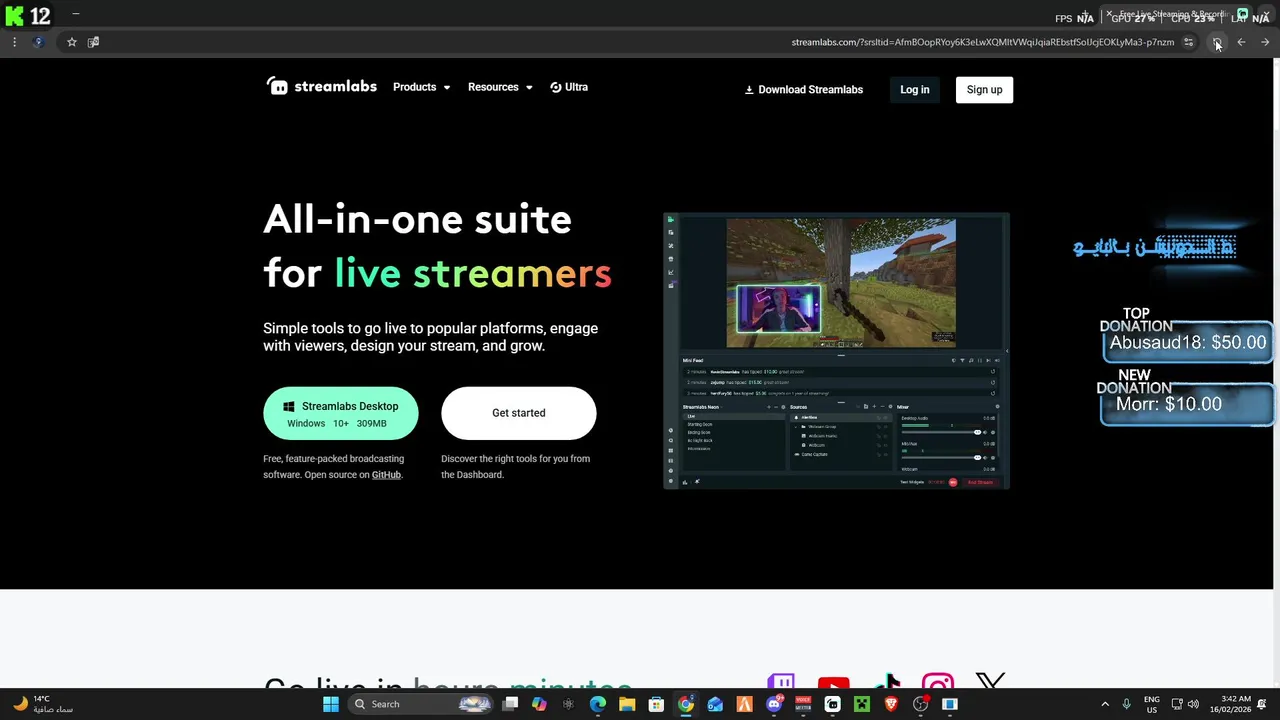The width and height of the screenshot is (1280, 720).
Task: Open the Windows Start menu
Action: [x=331, y=704]
